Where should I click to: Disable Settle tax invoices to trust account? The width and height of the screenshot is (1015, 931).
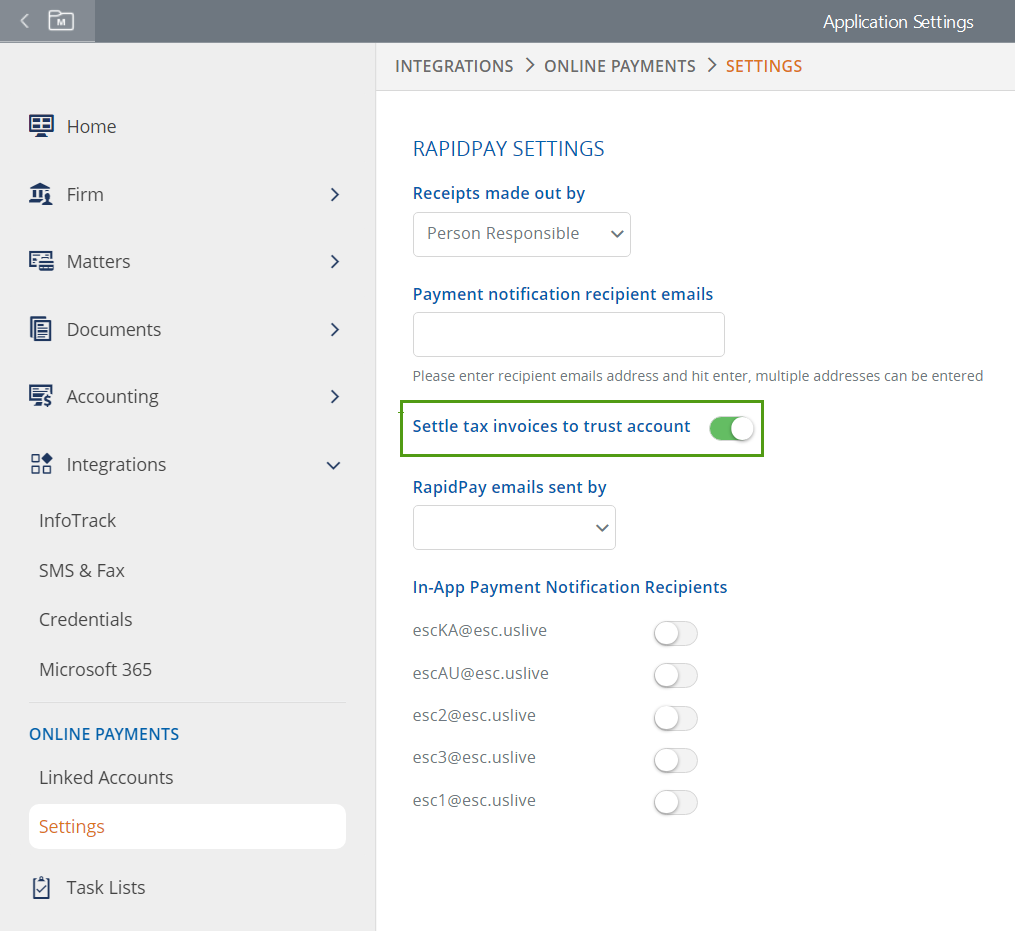click(x=731, y=428)
